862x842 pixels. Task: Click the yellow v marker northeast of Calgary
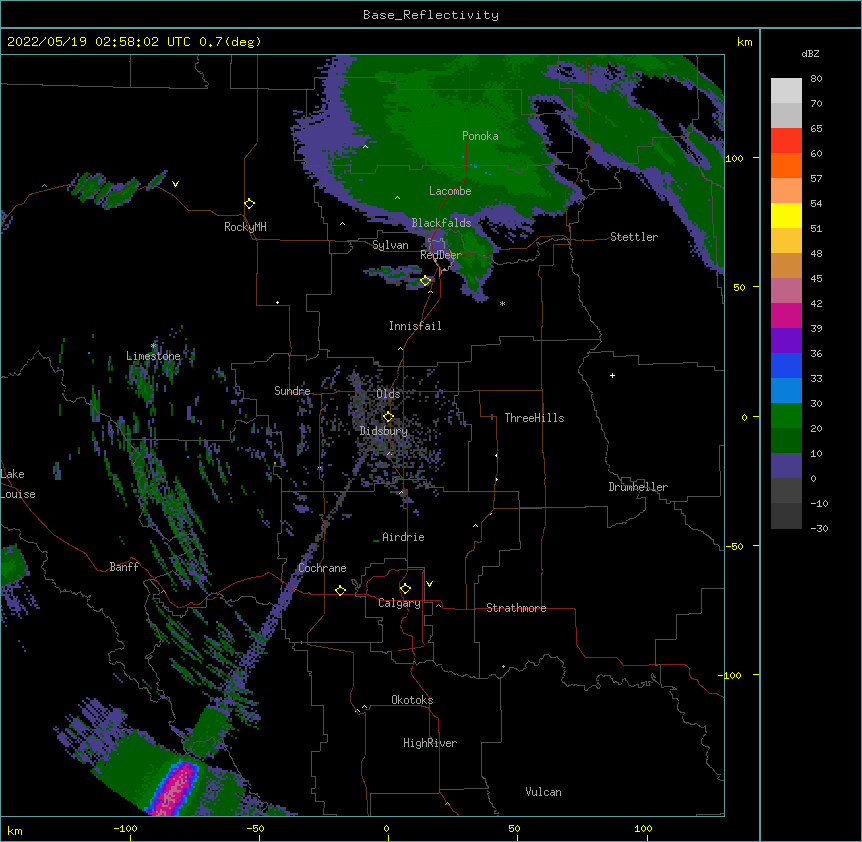pyautogui.click(x=429, y=584)
